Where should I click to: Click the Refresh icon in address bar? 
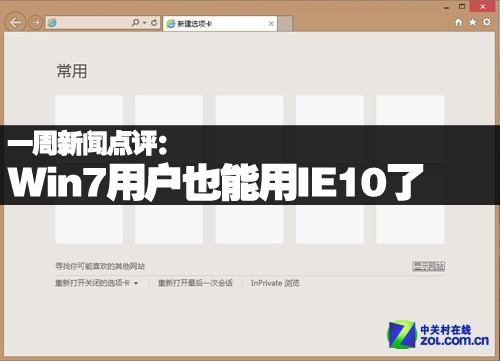click(154, 22)
